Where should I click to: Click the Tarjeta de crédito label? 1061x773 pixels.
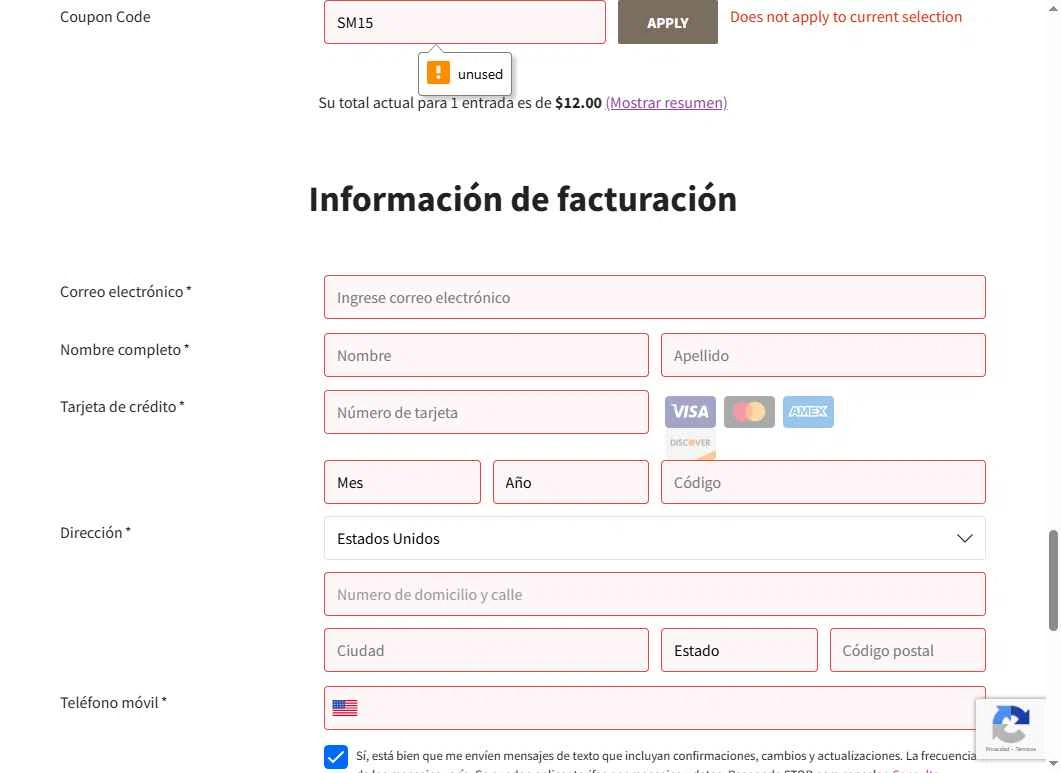tap(122, 407)
